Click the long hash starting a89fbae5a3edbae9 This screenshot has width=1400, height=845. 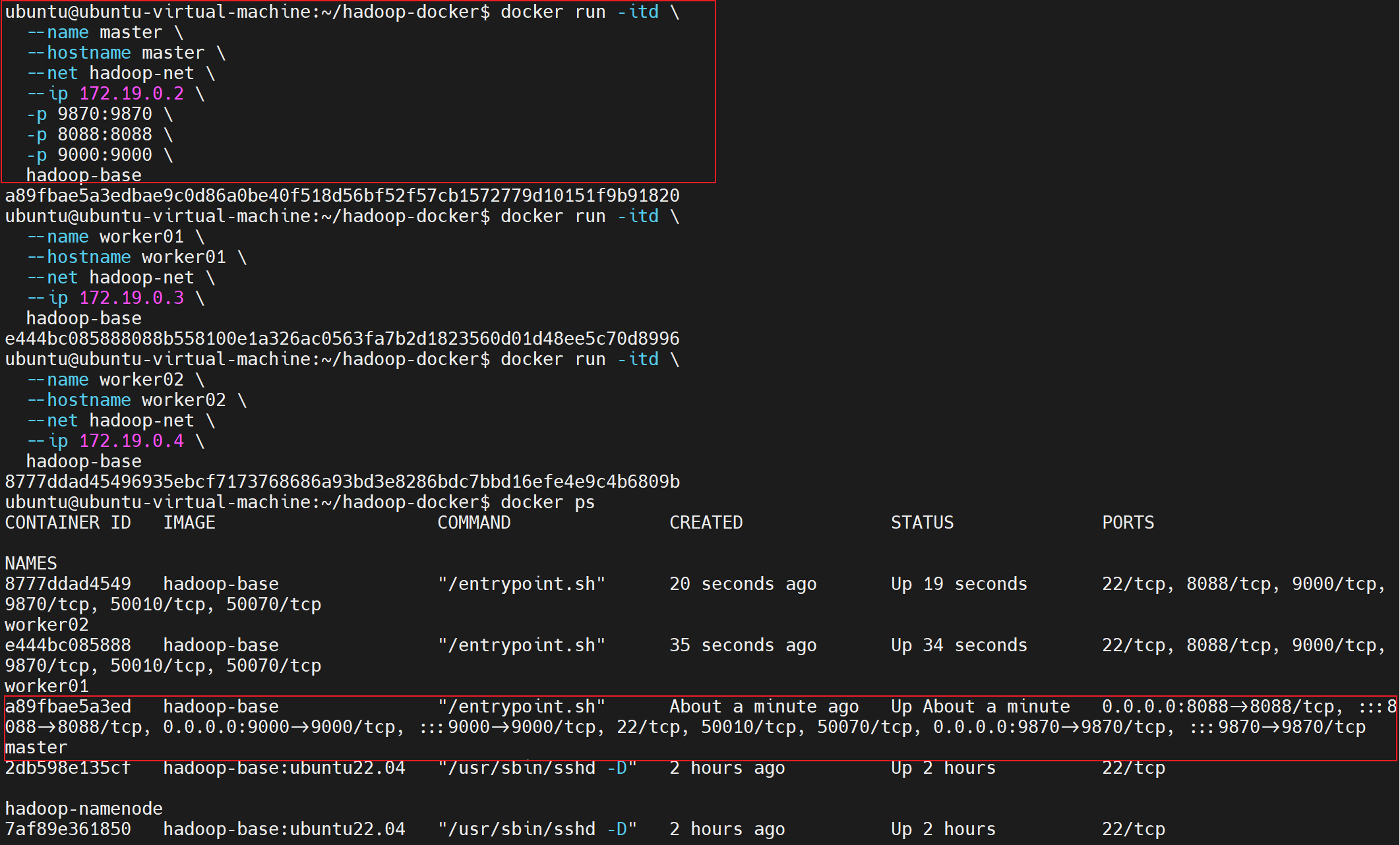[342, 196]
